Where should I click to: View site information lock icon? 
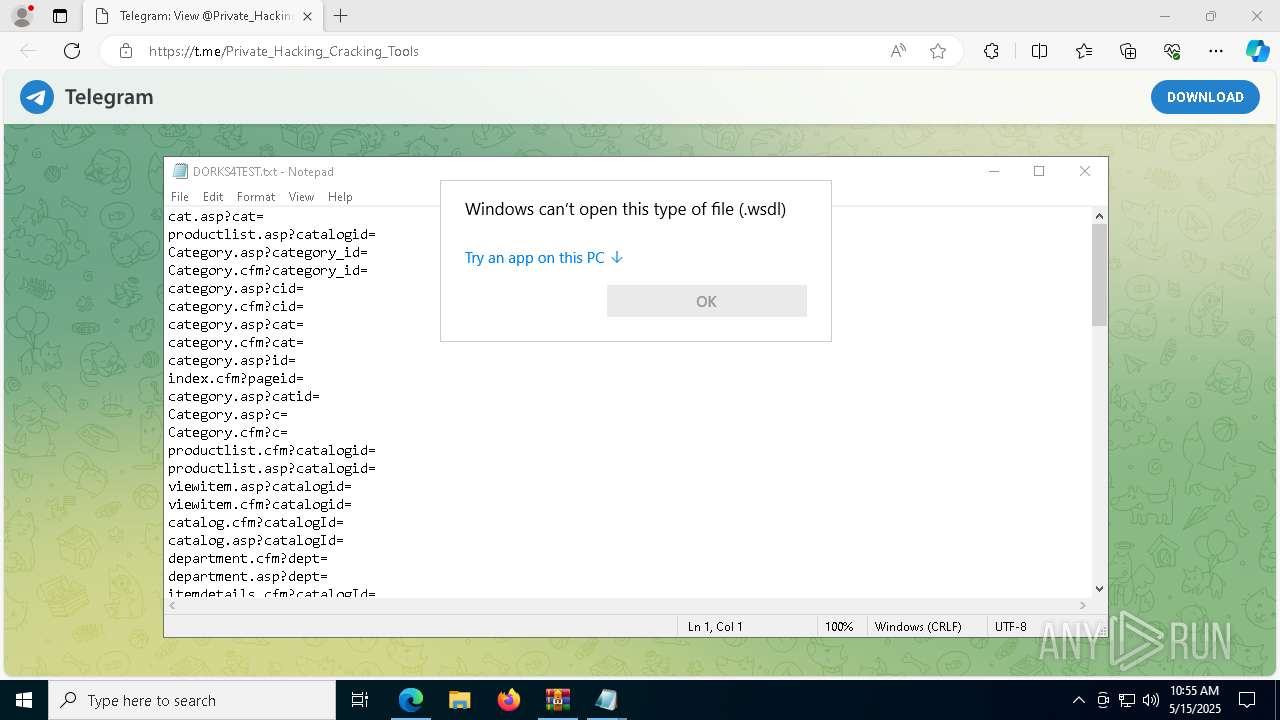126,51
